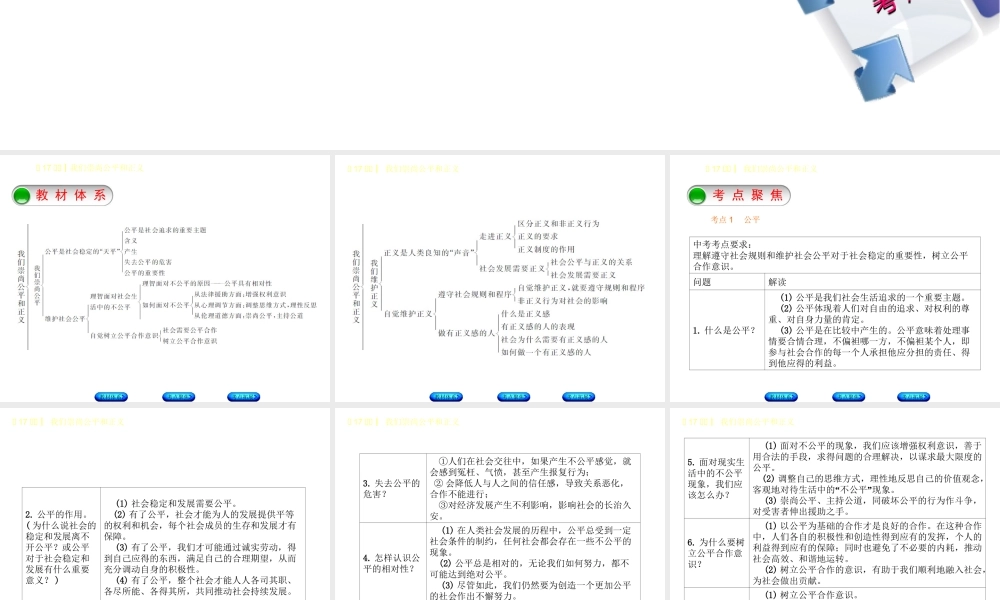
Task: Click mind-map node 正义是人类良知的"声音"
Action: coord(429,253)
